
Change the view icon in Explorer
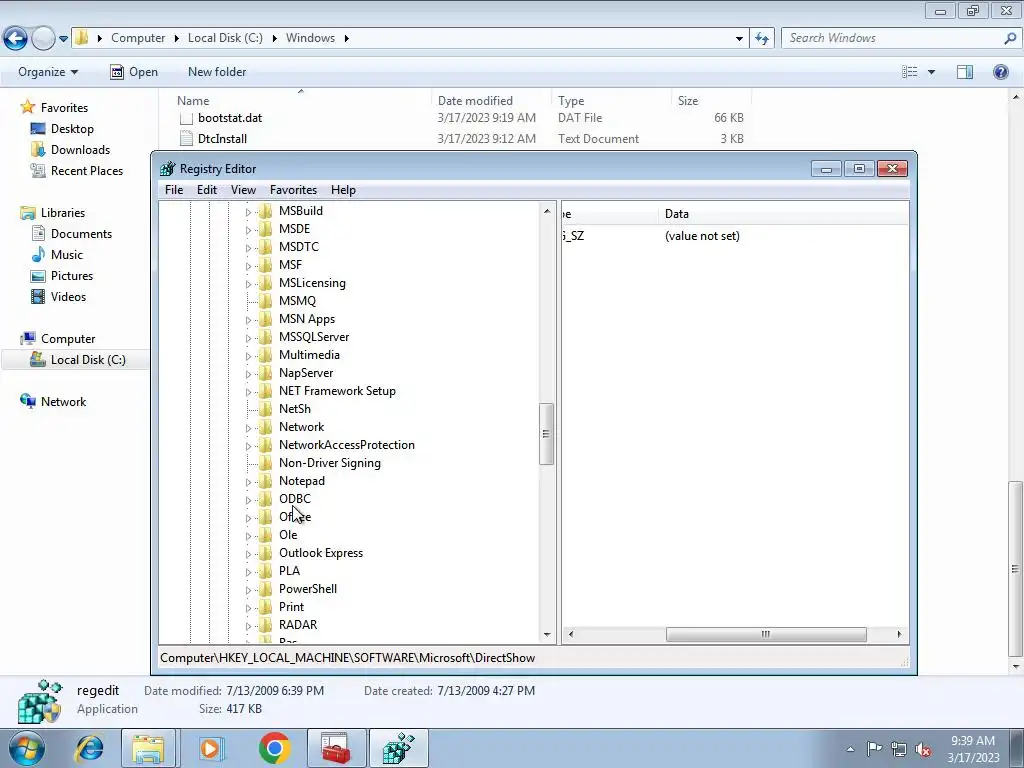pyautogui.click(x=910, y=72)
